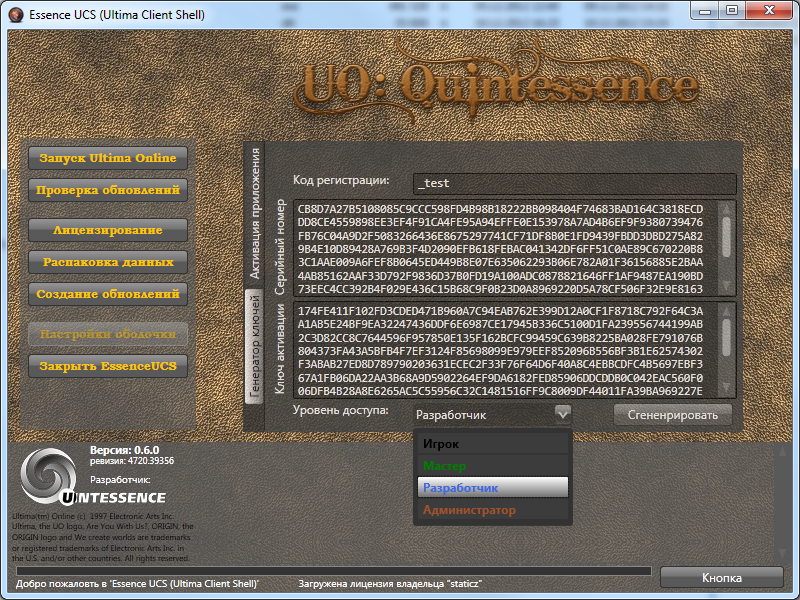800x600 pixels.
Task: Click the 'Распаковка данных' button
Action: click(x=108, y=262)
